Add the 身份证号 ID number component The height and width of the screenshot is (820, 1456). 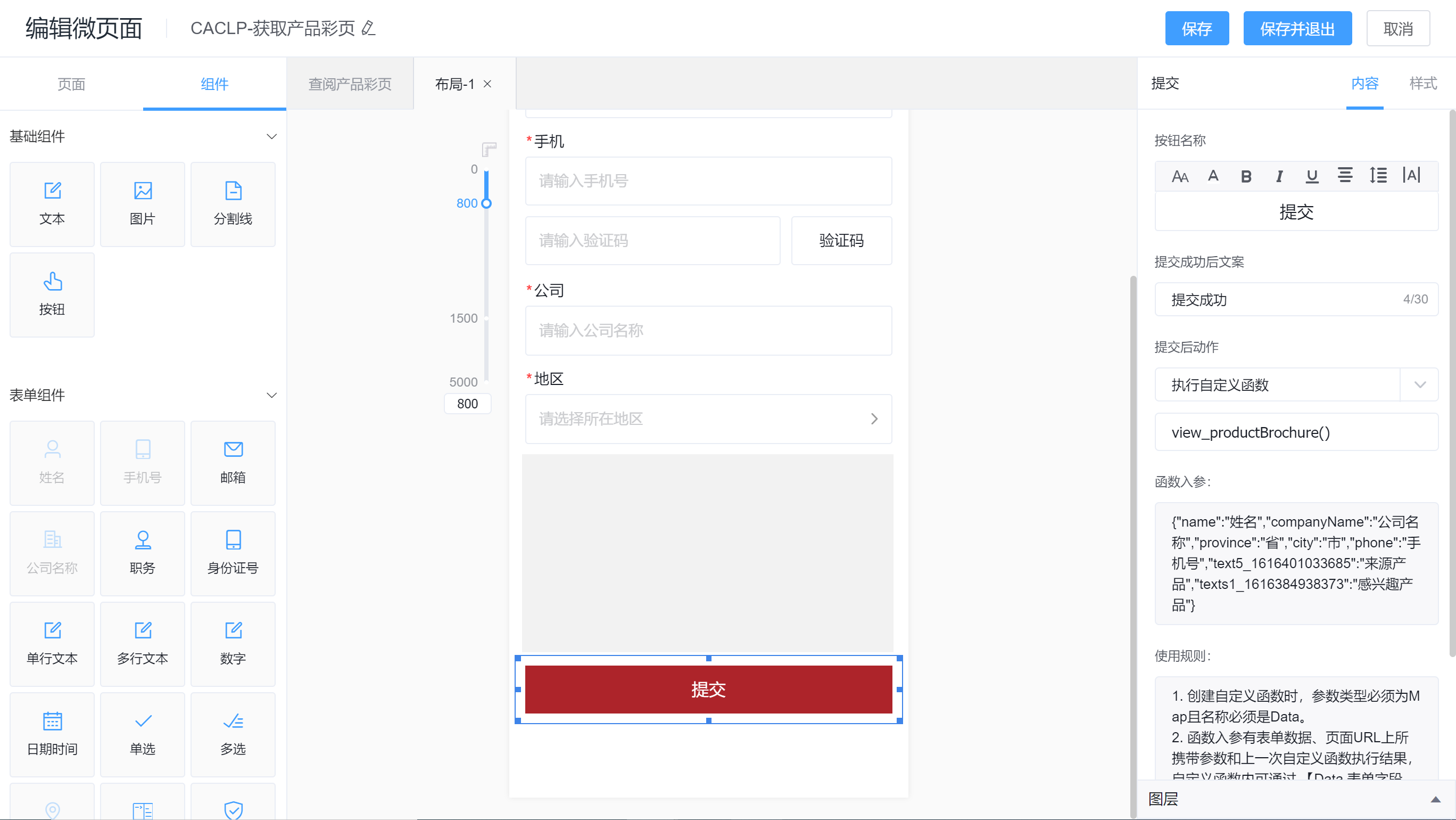click(233, 553)
